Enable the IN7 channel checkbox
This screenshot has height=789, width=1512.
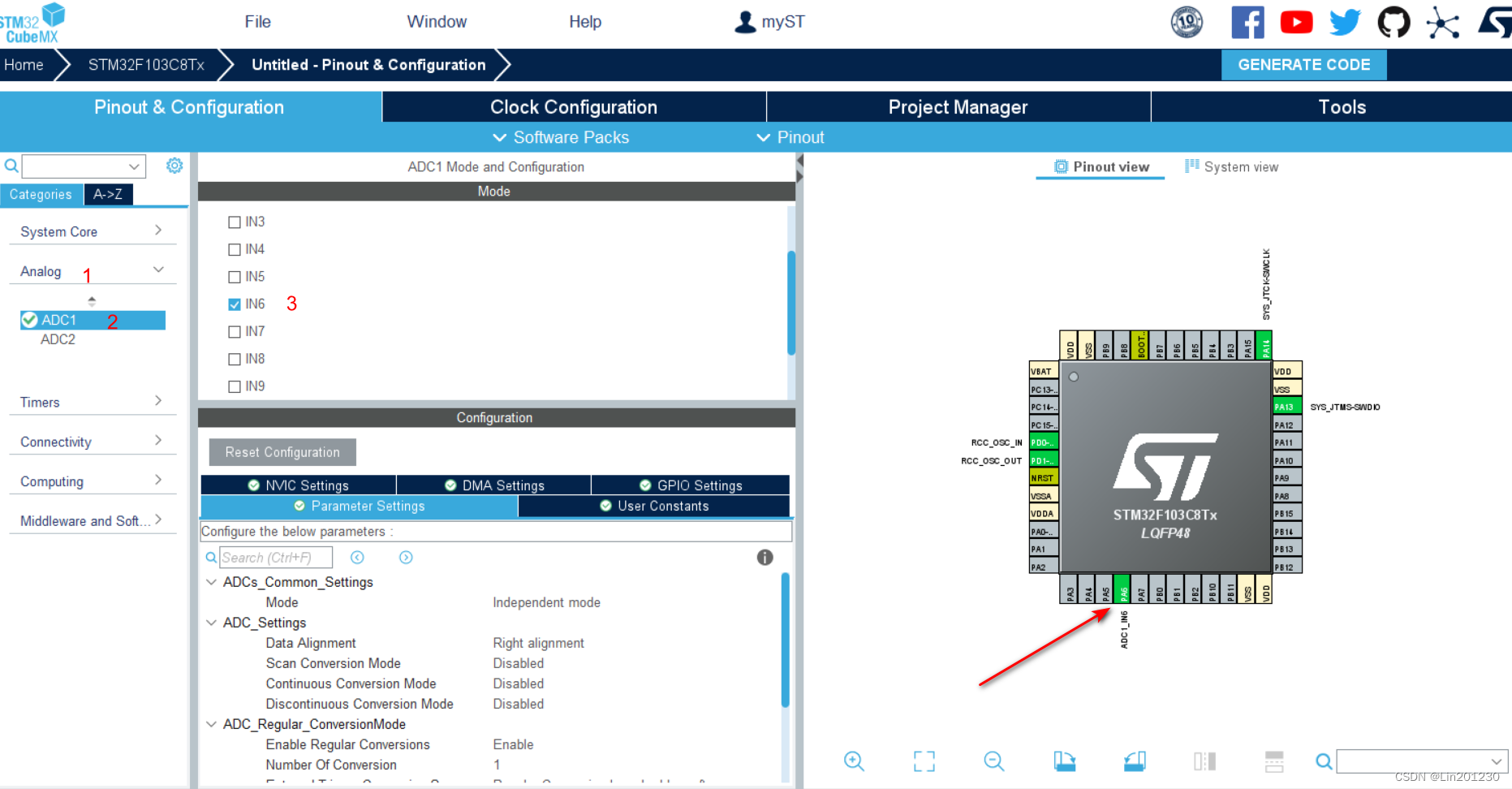pos(235,331)
